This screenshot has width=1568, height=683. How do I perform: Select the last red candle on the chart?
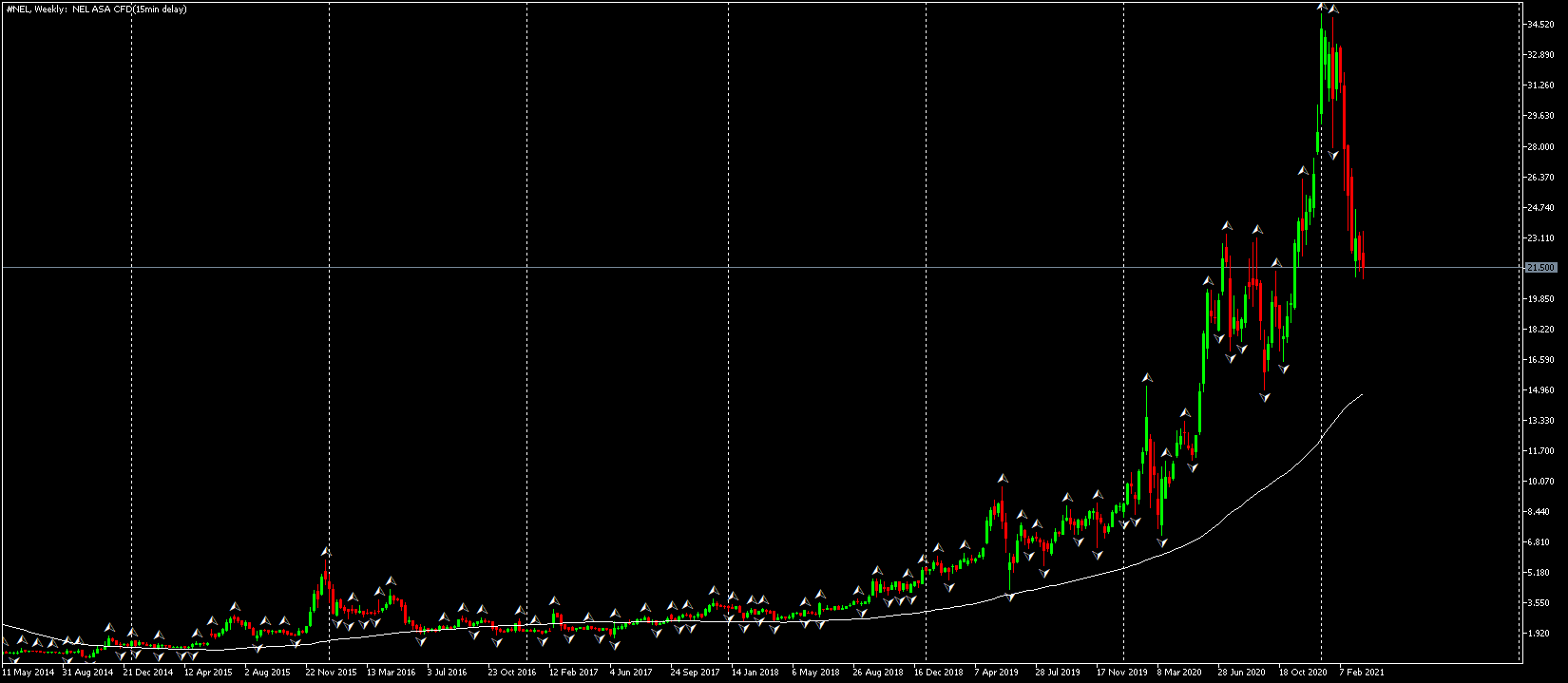(x=1362, y=255)
